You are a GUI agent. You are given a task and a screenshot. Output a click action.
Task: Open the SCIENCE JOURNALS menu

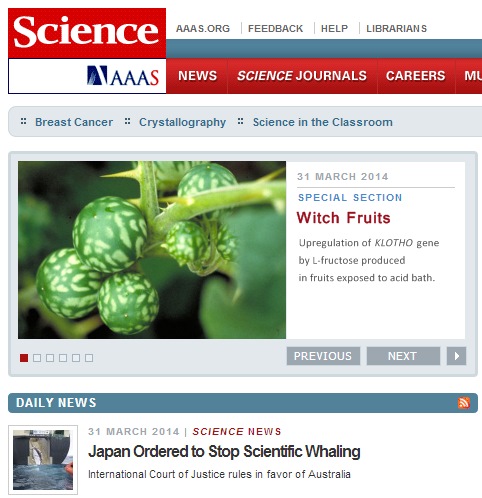[x=302, y=76]
